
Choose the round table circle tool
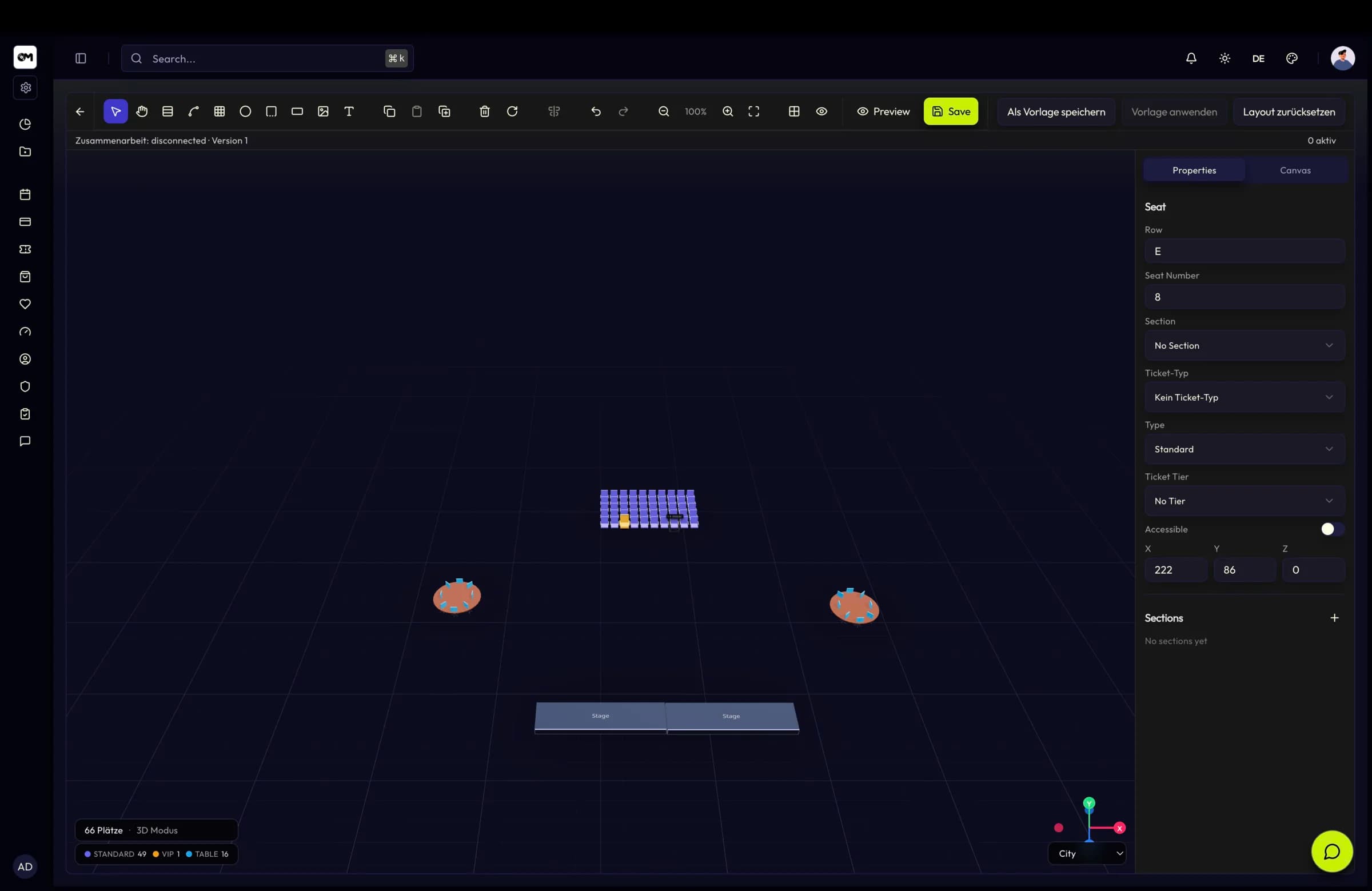246,111
